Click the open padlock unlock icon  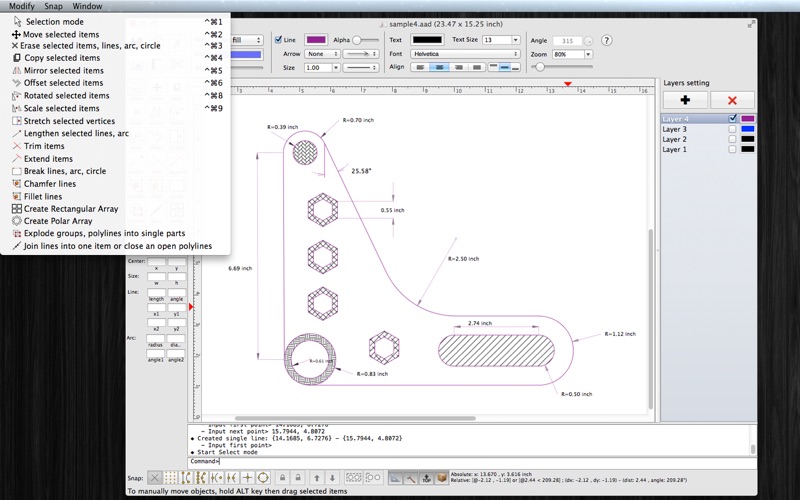(x=298, y=478)
